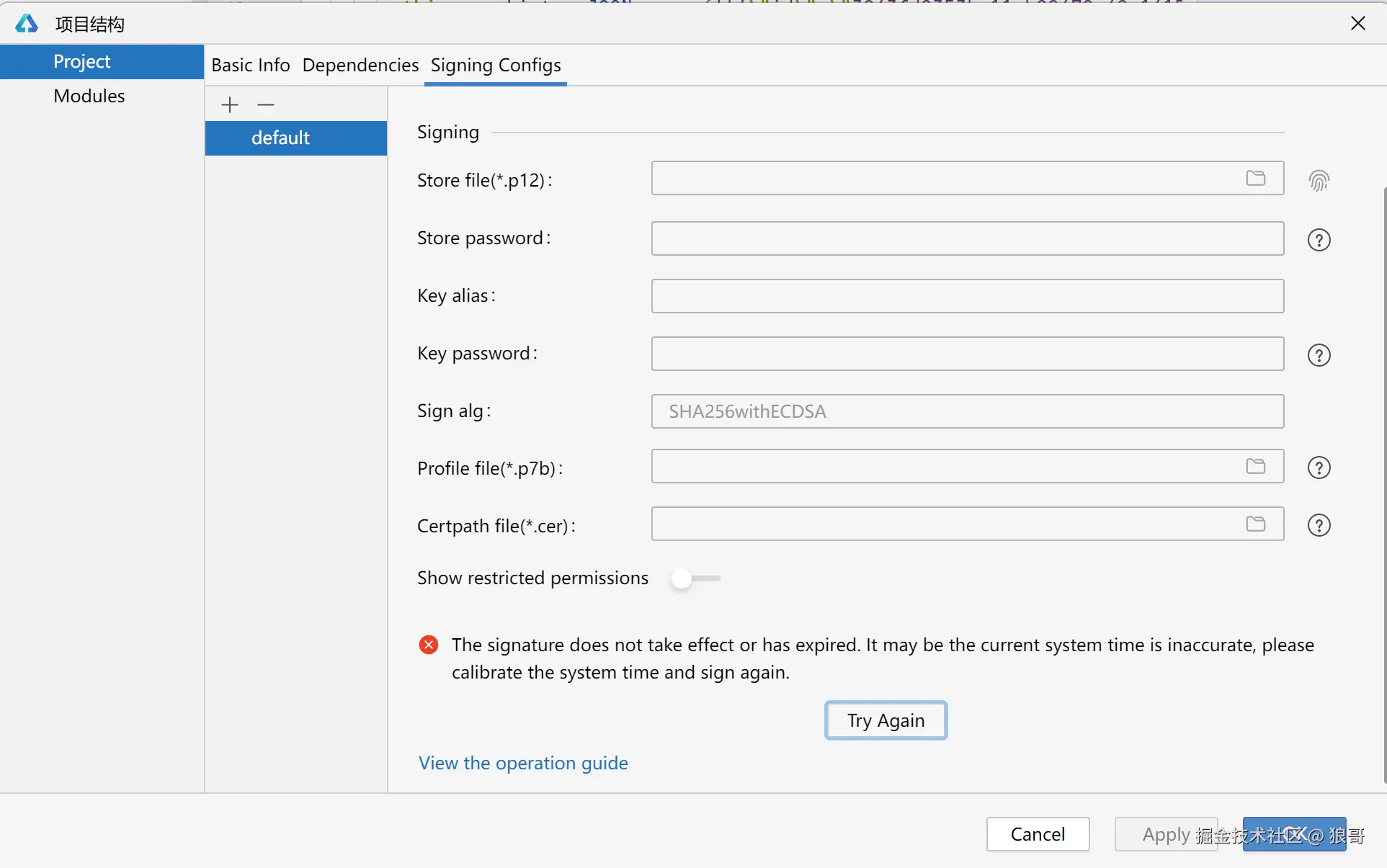This screenshot has height=868, width=1387.
Task: Toggle Show restricted permissions switch
Action: pos(695,578)
